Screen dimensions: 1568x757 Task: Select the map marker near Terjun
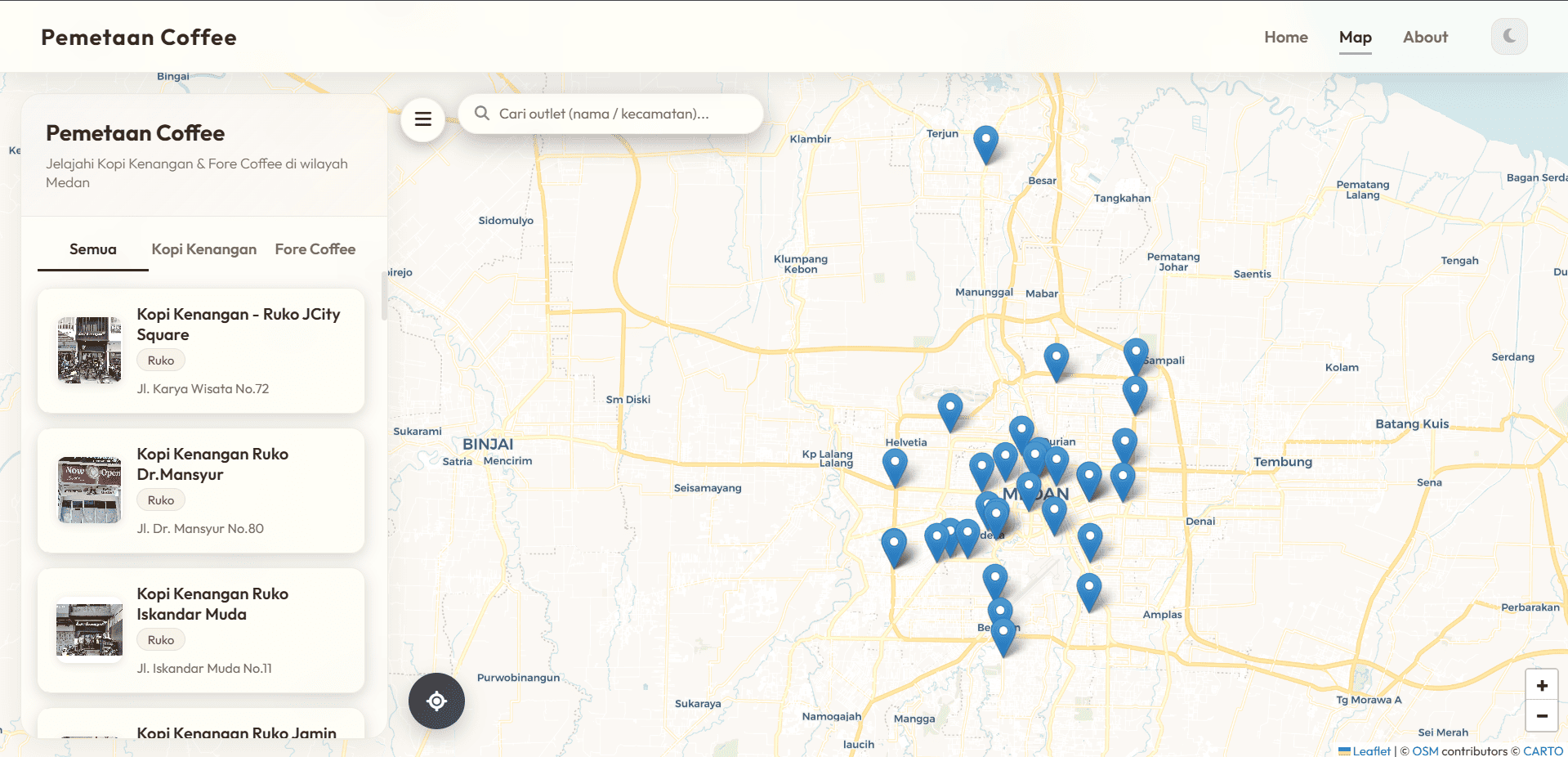985,144
